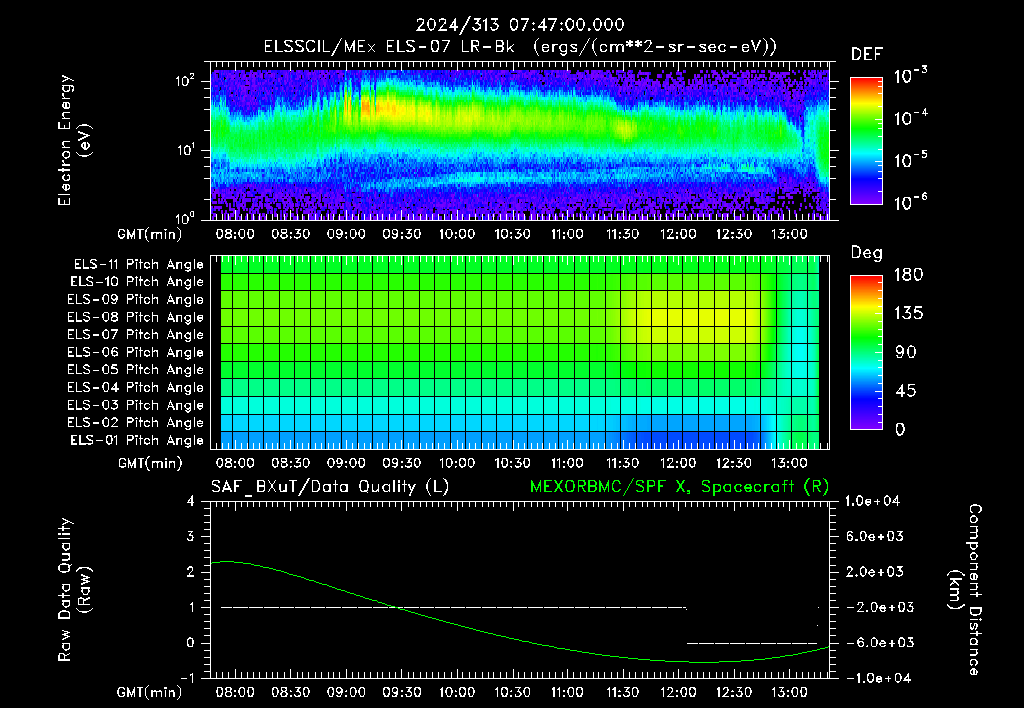Click the 10^-4 value on DEF scale

910,118
